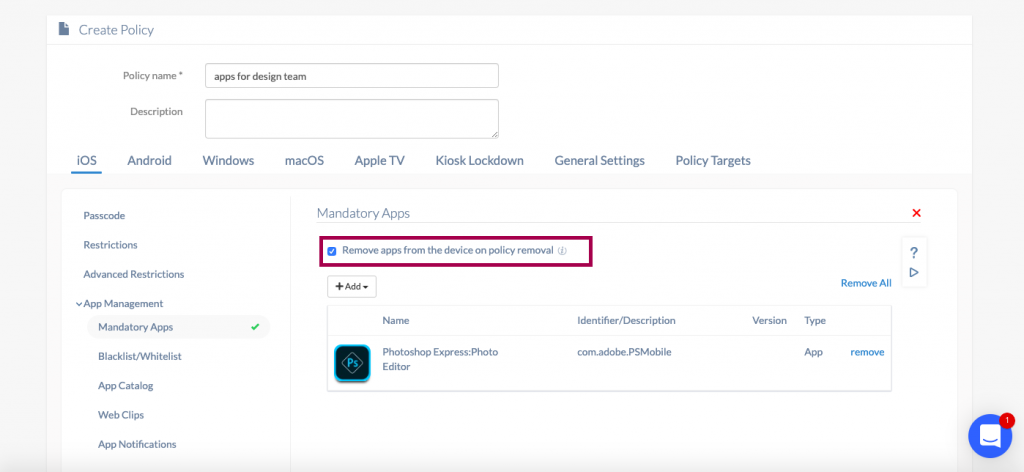Click the Description text area
The height and width of the screenshot is (472, 1024).
pos(352,119)
